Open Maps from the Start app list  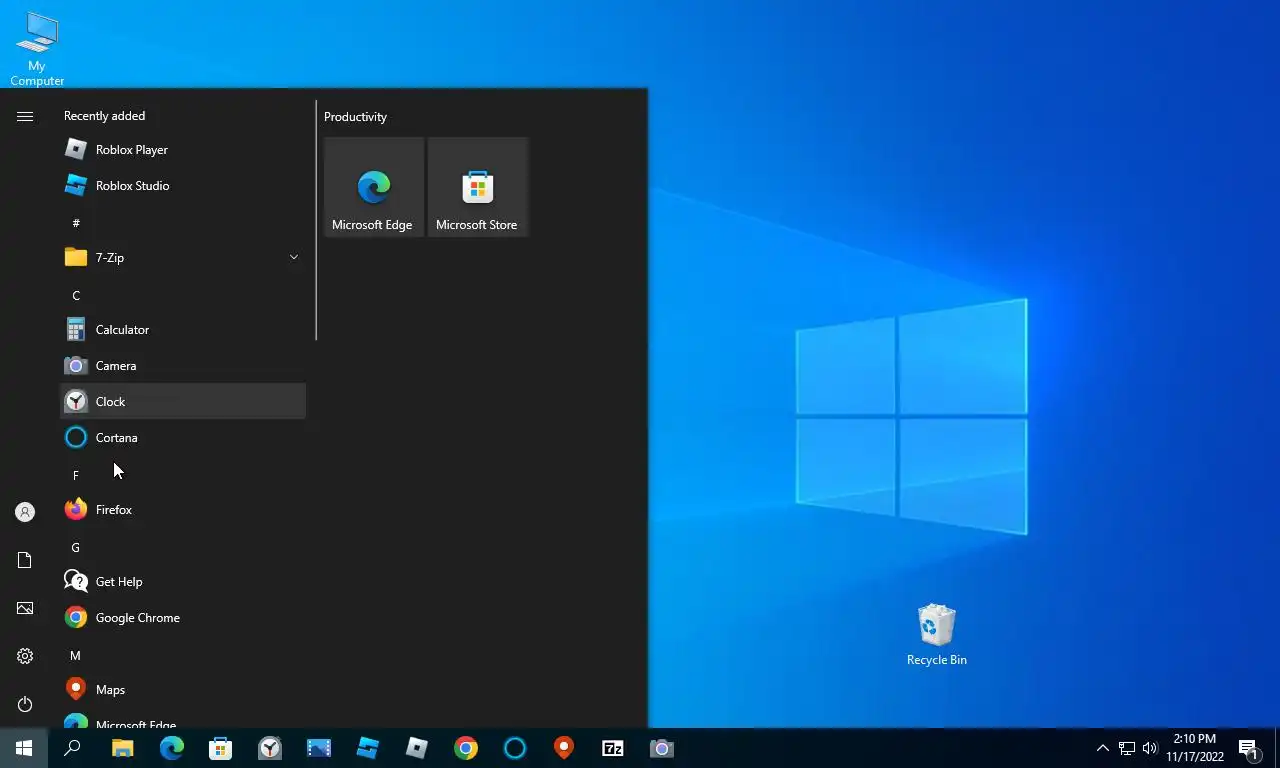183,690
